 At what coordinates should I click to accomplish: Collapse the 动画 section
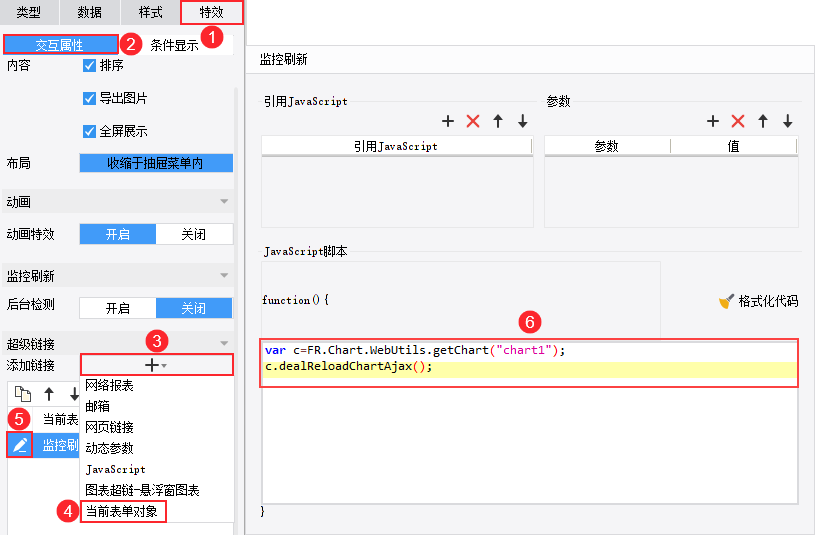[224, 202]
